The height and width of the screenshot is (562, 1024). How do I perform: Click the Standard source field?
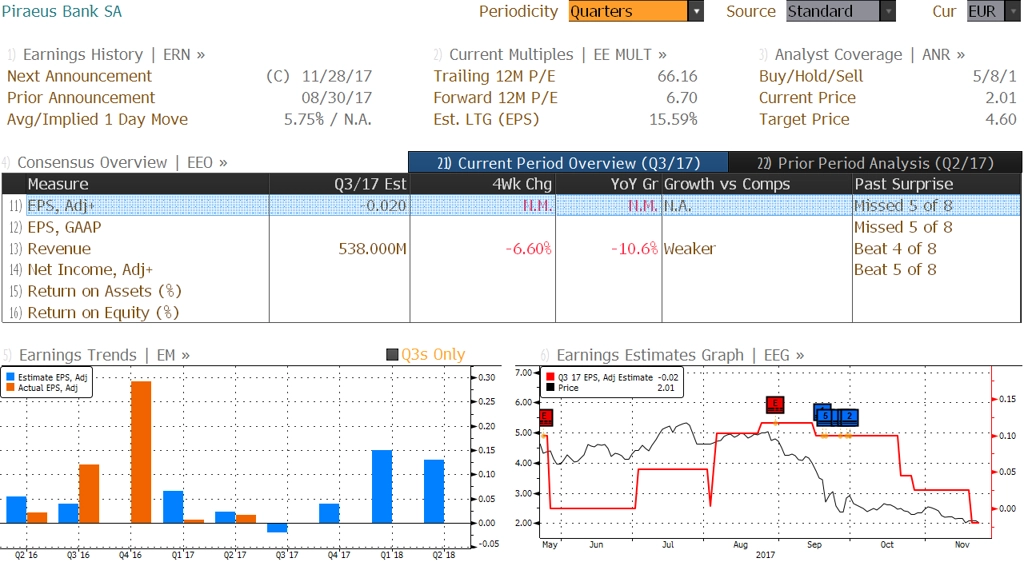click(833, 12)
